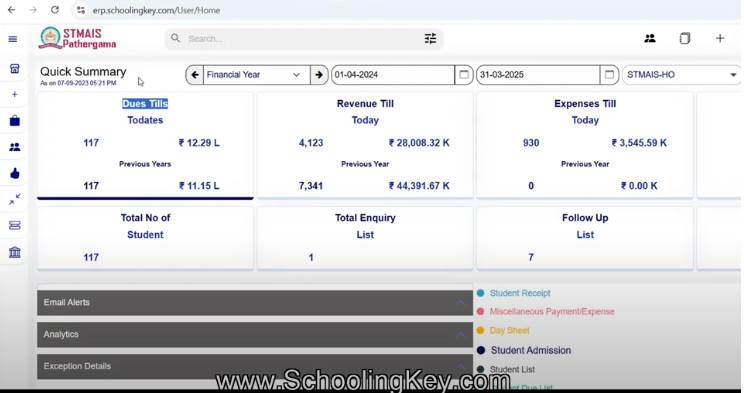The width and height of the screenshot is (744, 393).
Task: Click the collapse arrows icon in sidebar
Action: coord(15,199)
